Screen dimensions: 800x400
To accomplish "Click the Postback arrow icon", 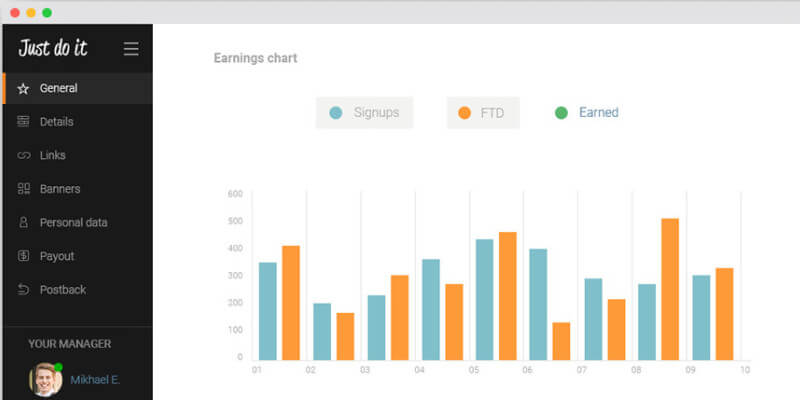I will [x=23, y=290].
